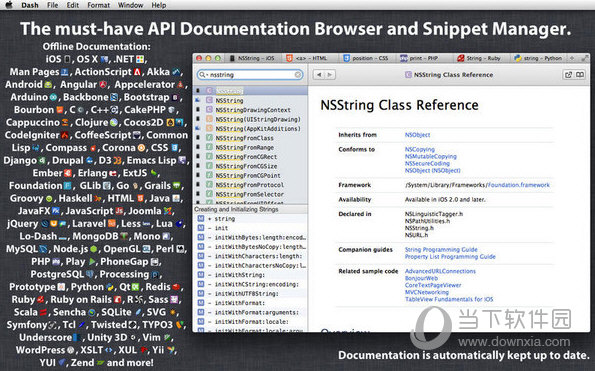
Task: Open Property List Programming Guide link
Action: pos(450,257)
